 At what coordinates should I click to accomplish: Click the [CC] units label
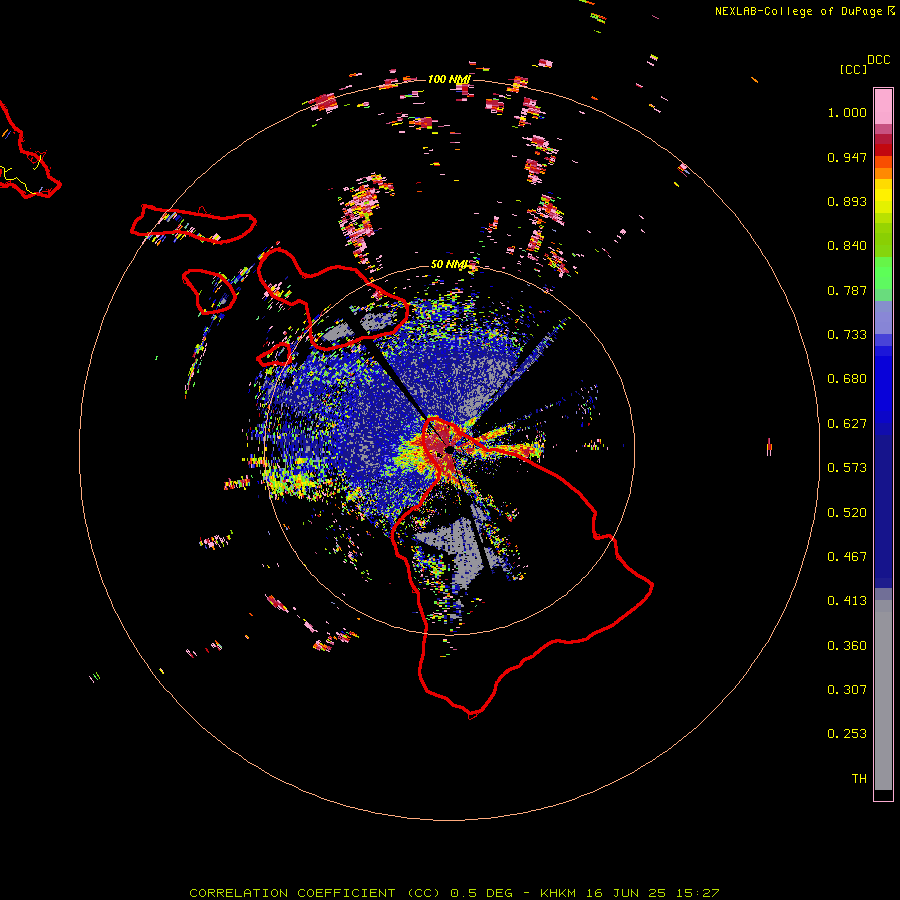click(854, 69)
